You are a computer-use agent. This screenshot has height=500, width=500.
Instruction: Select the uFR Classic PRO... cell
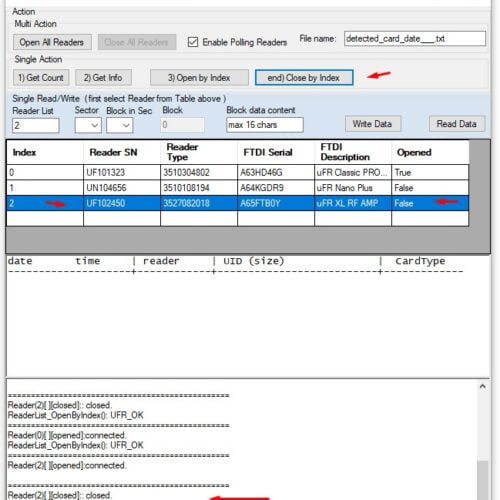(x=353, y=172)
